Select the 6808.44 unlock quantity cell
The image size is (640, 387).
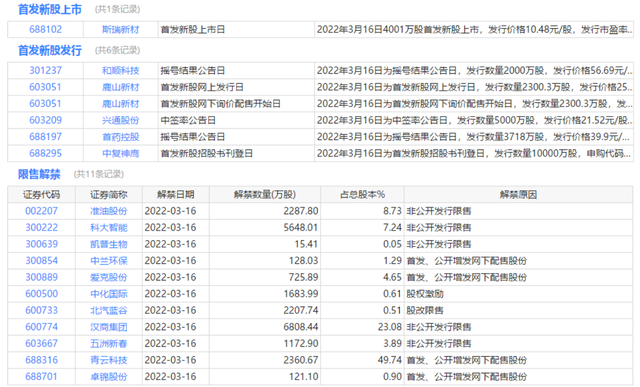265,327
